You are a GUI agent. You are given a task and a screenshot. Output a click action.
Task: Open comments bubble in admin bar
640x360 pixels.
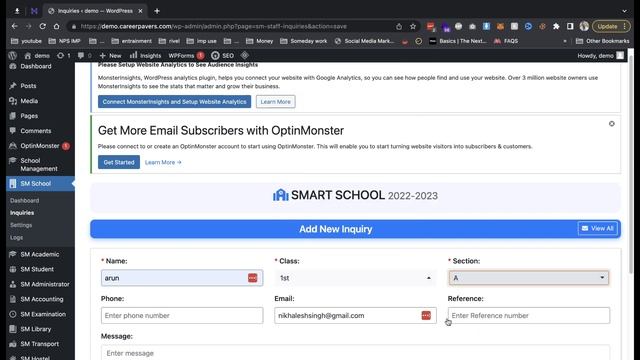[84, 56]
